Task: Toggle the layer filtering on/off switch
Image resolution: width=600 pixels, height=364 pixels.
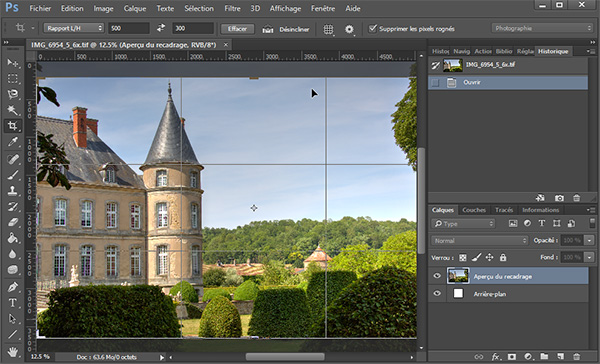Action: [x=592, y=223]
